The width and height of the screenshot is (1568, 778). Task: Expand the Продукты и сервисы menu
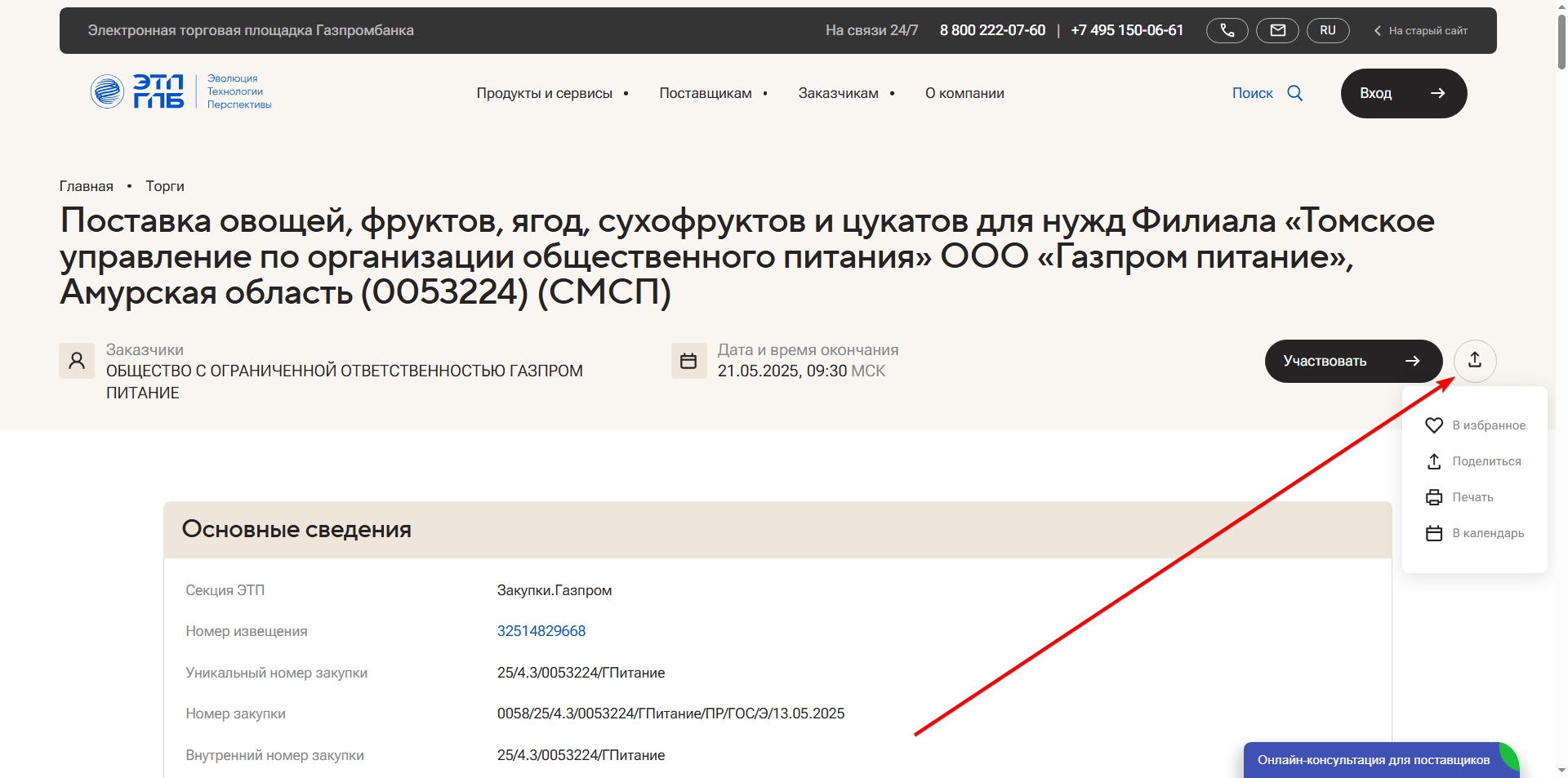(552, 93)
